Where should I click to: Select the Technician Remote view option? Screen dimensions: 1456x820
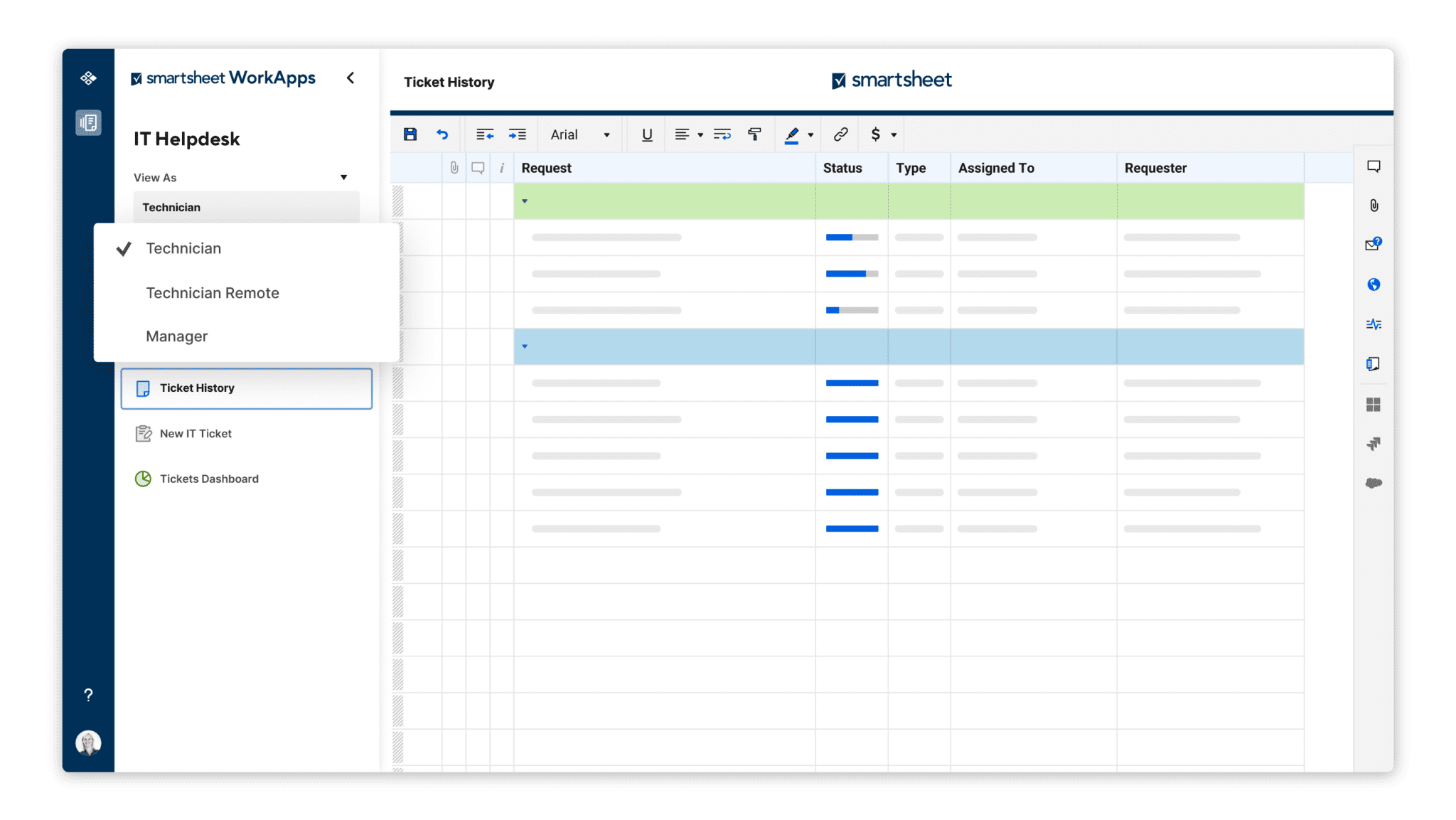(212, 292)
